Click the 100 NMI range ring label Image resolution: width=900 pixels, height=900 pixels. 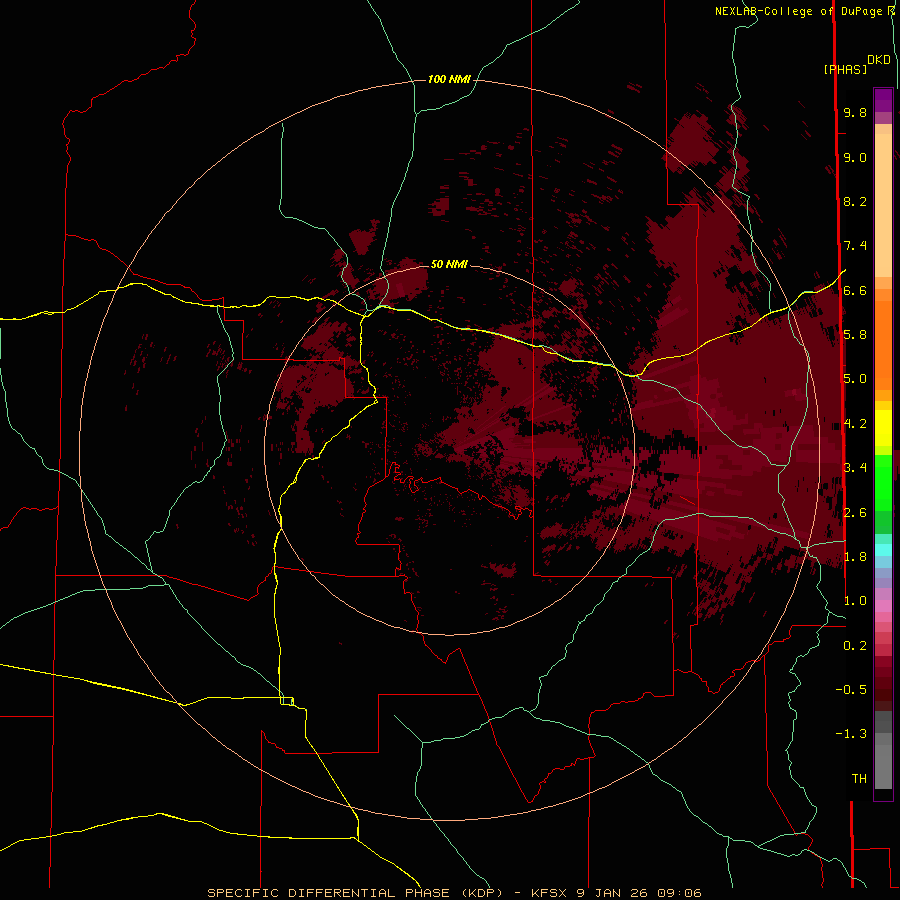(x=449, y=79)
